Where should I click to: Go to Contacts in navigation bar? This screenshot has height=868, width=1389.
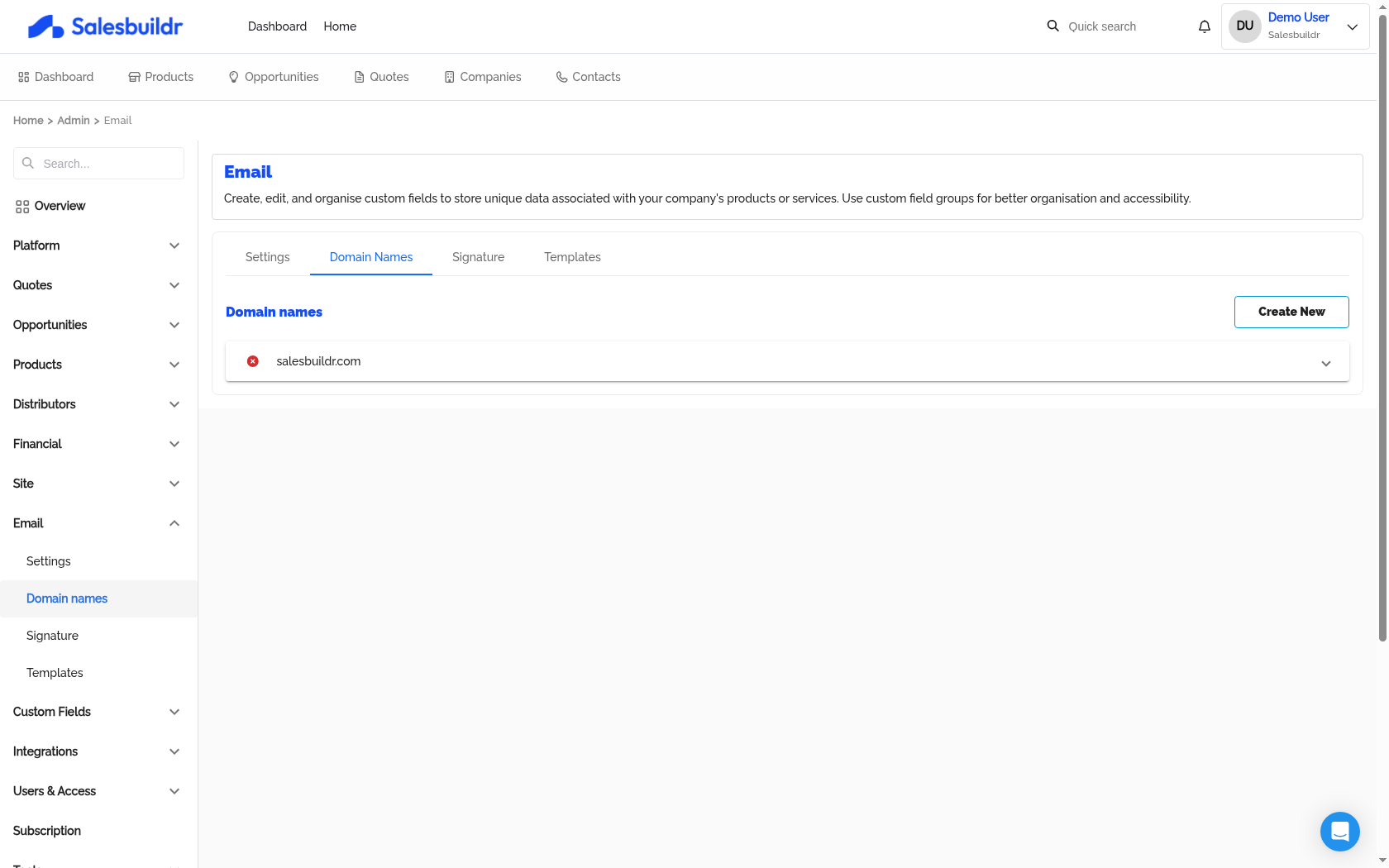click(x=589, y=77)
